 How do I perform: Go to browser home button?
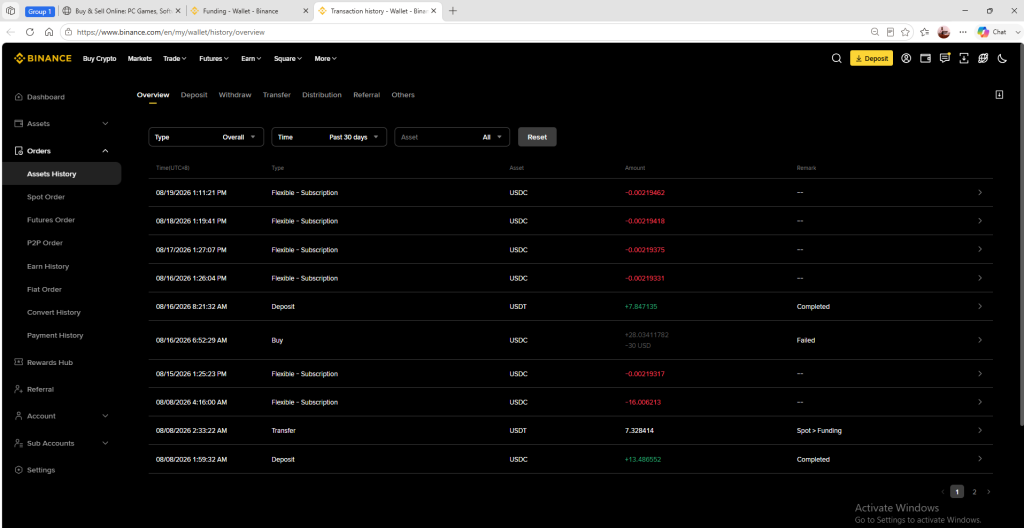[x=49, y=31]
